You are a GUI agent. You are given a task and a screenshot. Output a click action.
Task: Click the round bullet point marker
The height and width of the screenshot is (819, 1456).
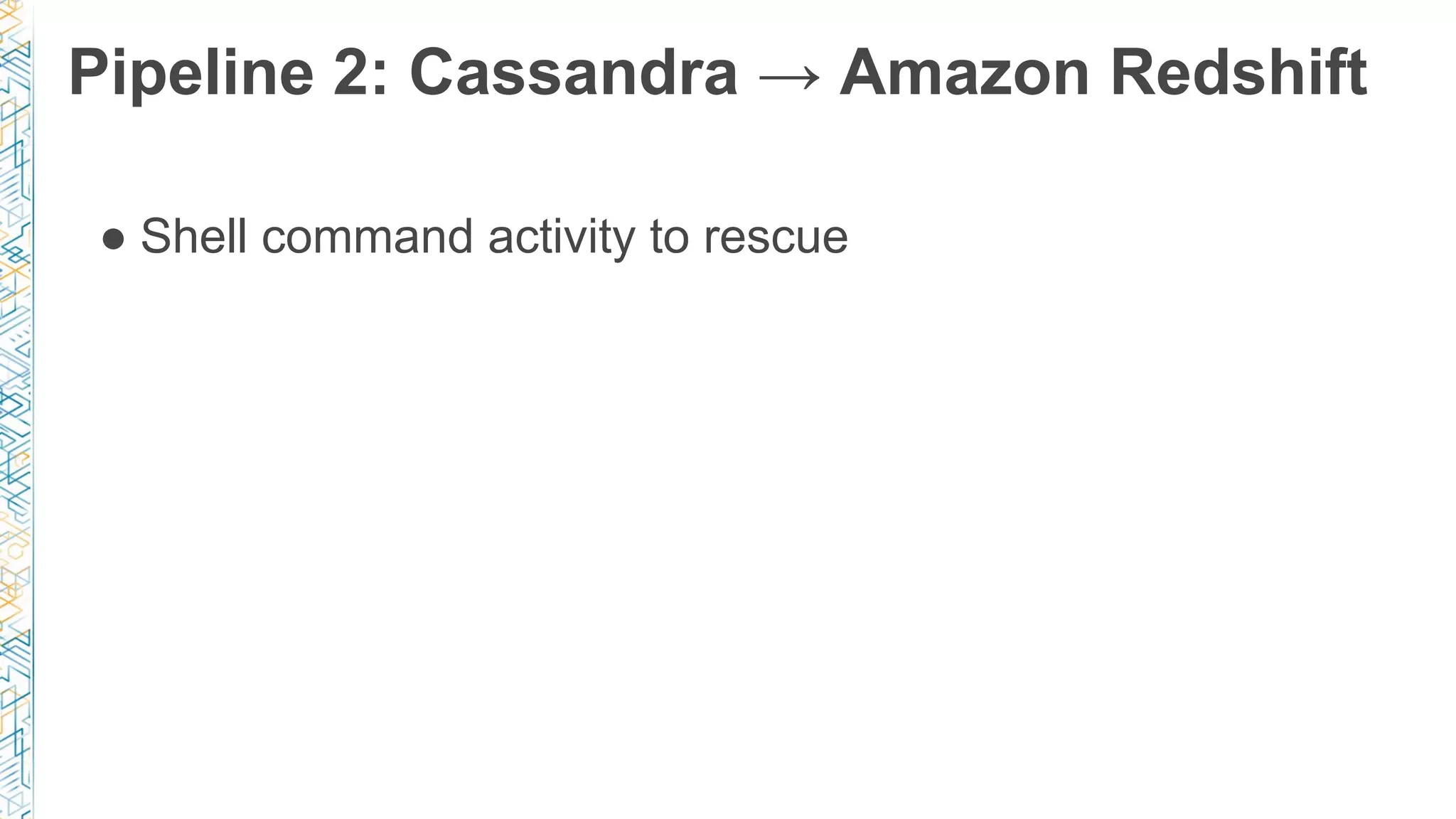pyautogui.click(x=114, y=240)
